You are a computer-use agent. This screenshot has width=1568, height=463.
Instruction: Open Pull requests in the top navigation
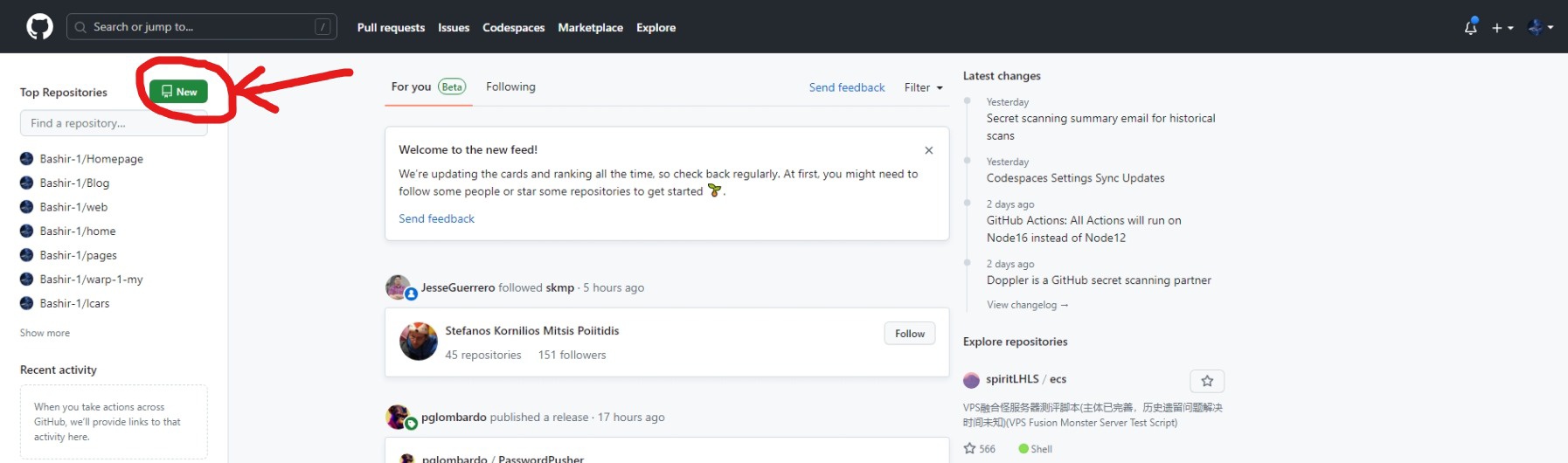(391, 27)
